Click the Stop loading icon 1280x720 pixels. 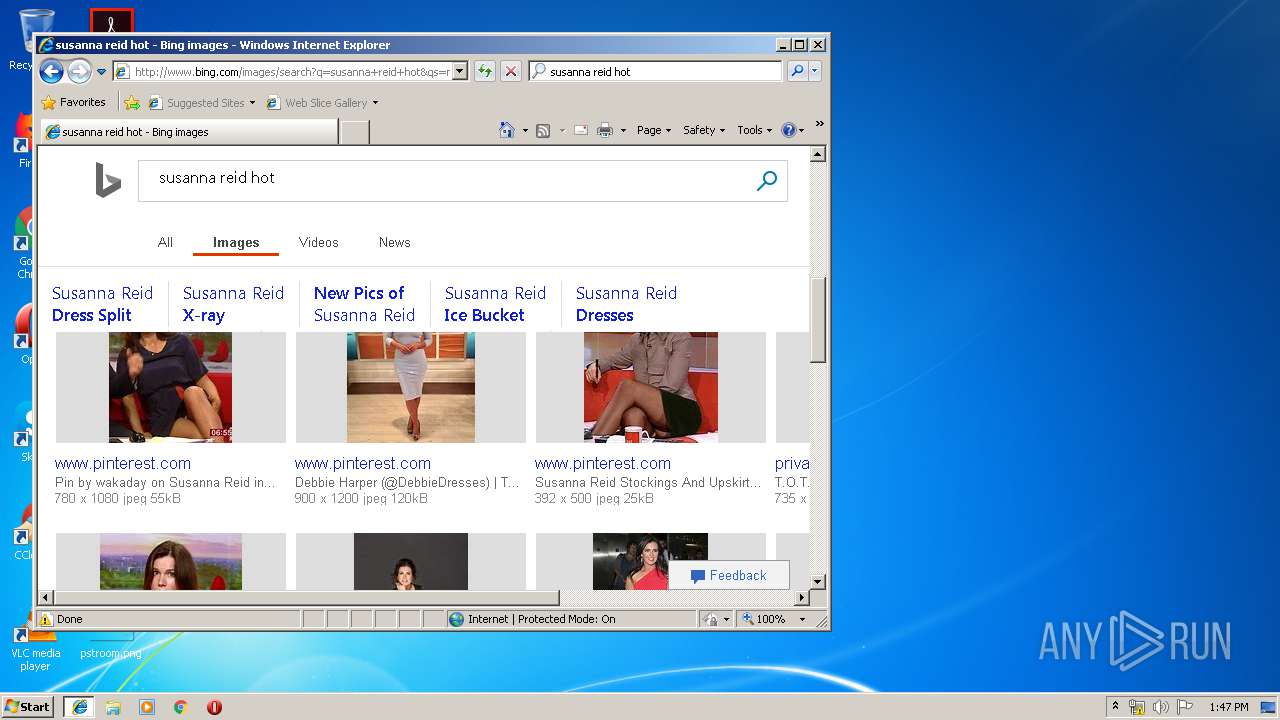coord(511,71)
